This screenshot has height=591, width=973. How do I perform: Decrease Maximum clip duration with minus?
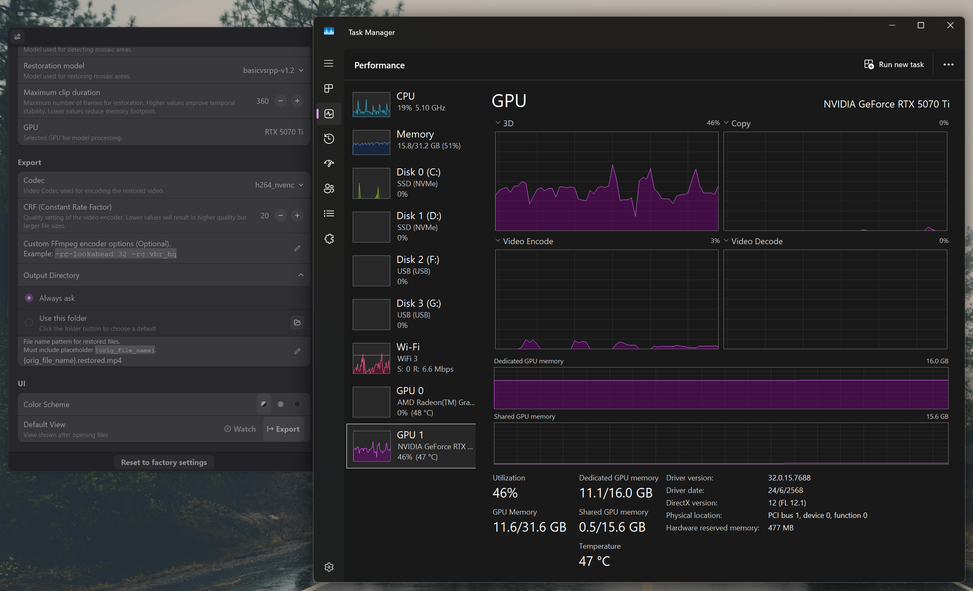coord(280,101)
